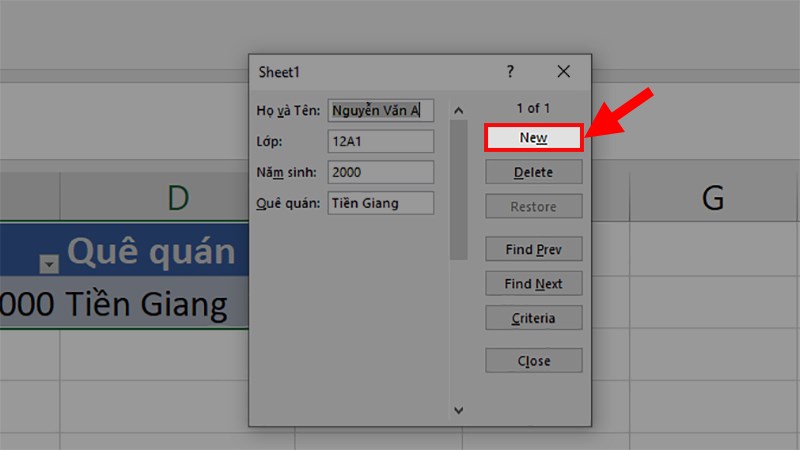Click the Sheet1 dialog title
This screenshot has height=450, width=800.
pos(279,72)
